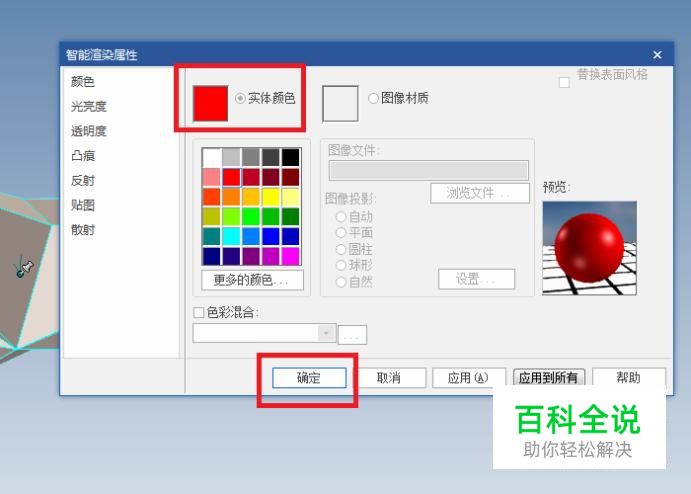This screenshot has width=691, height=494.
Task: Switch to the 散射 page
Action: point(82,230)
